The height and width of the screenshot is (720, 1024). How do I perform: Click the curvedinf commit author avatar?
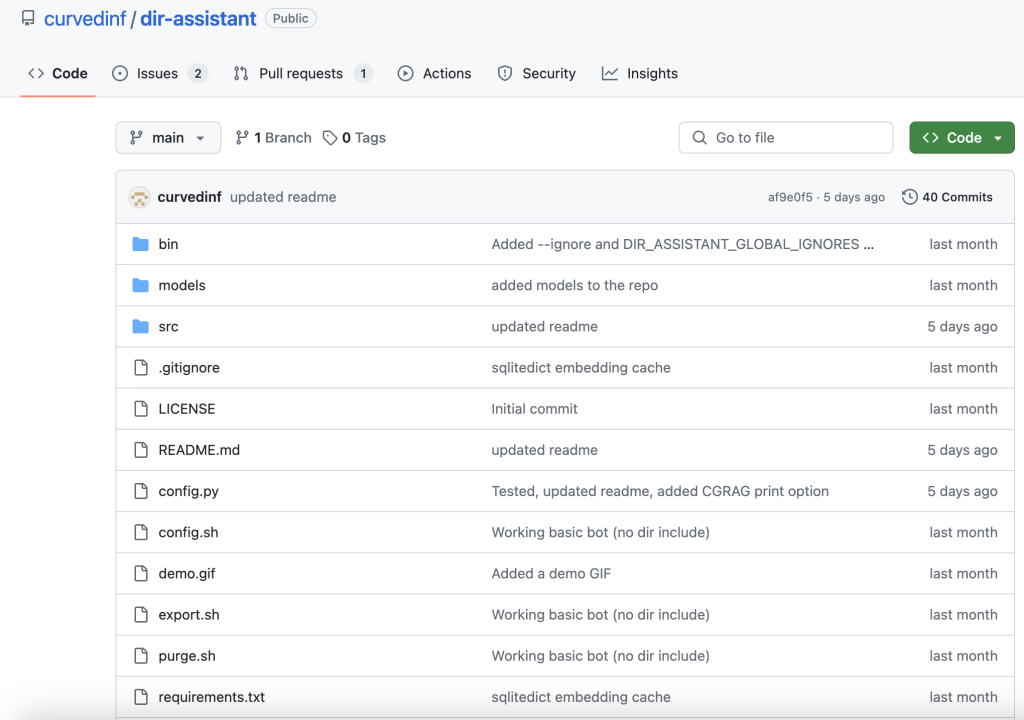pos(139,197)
